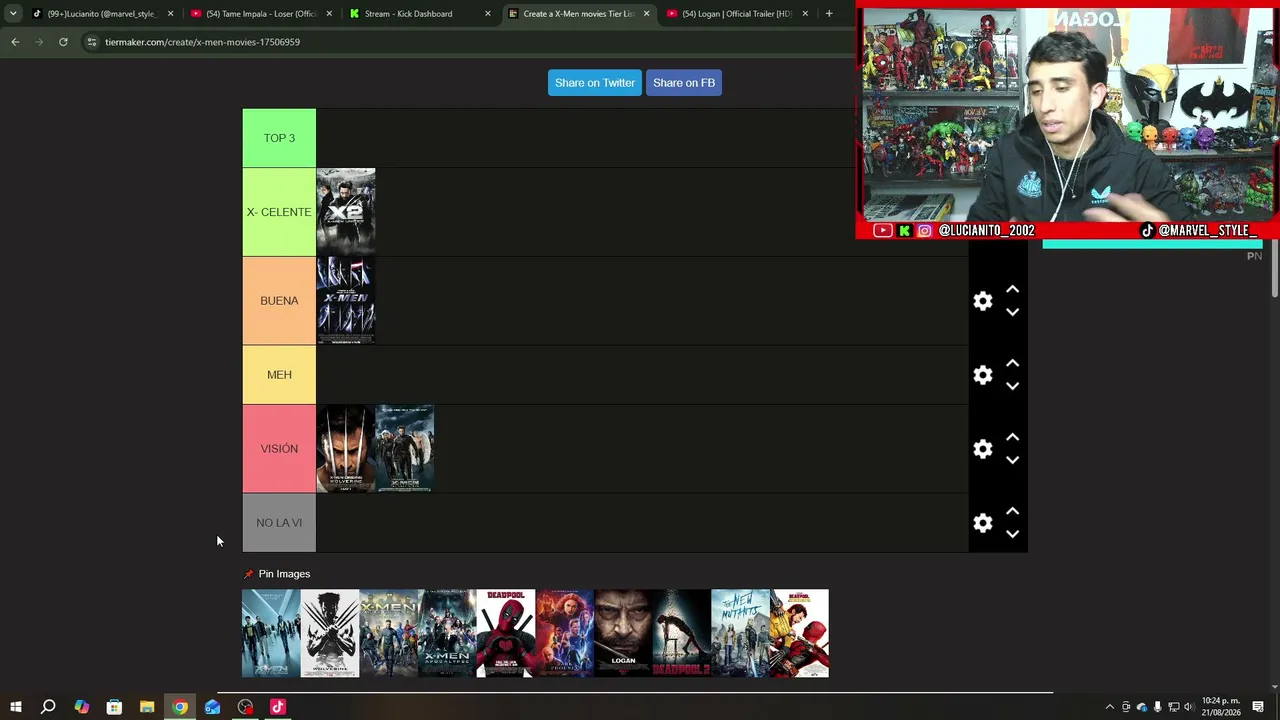Click the Pin Images label
The height and width of the screenshot is (720, 1280).
[x=284, y=574]
